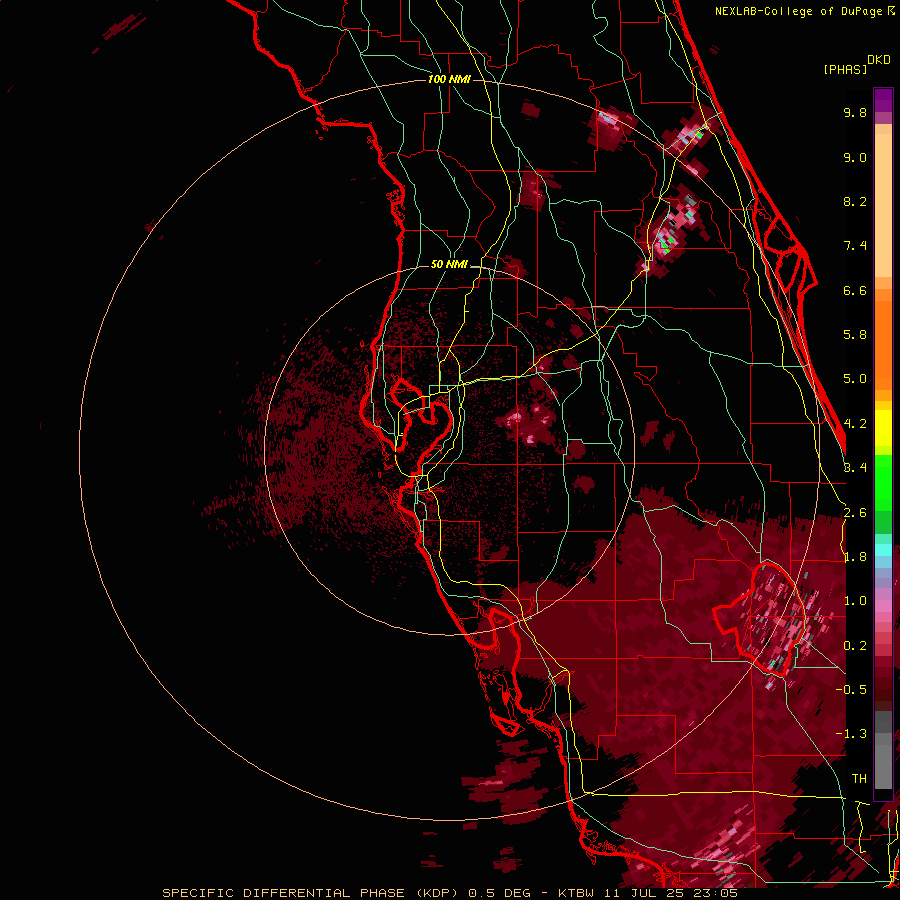Click the gray segment of the color bar
The image size is (900, 900).
click(x=883, y=752)
